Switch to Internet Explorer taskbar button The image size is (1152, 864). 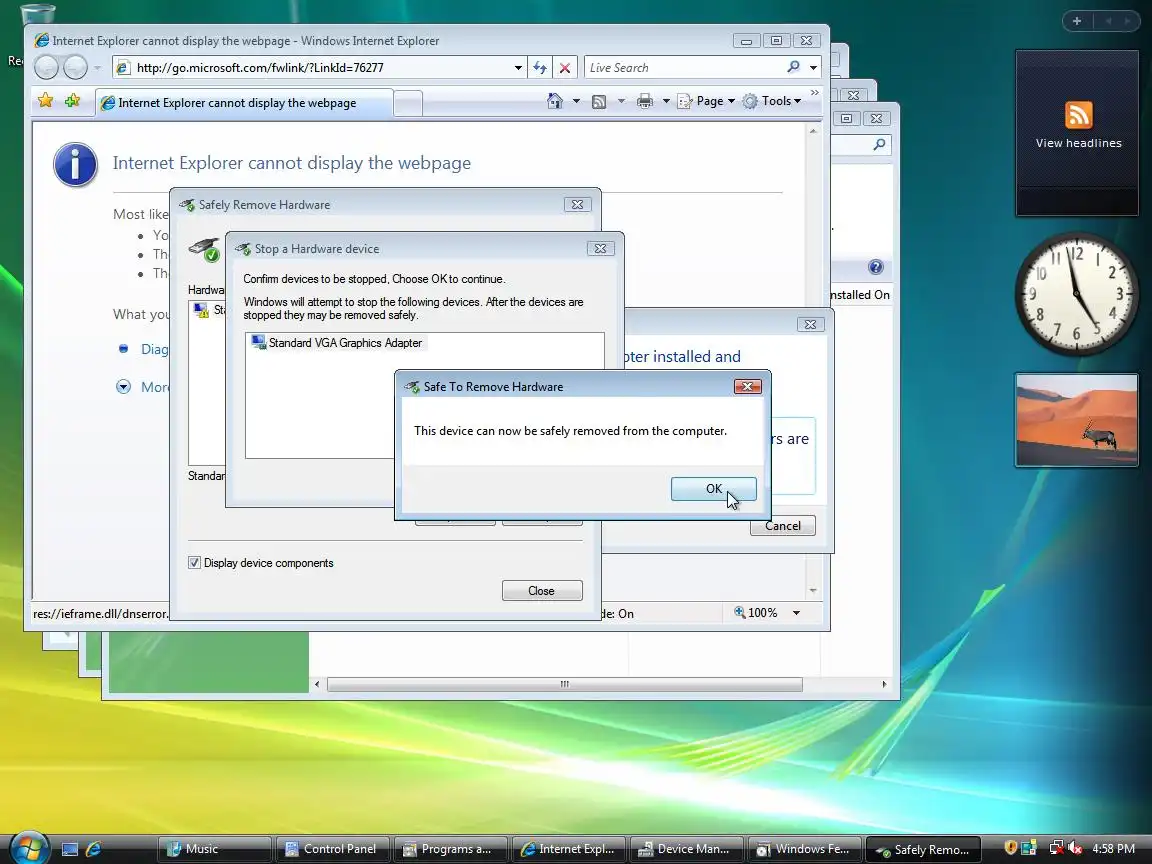pos(568,849)
